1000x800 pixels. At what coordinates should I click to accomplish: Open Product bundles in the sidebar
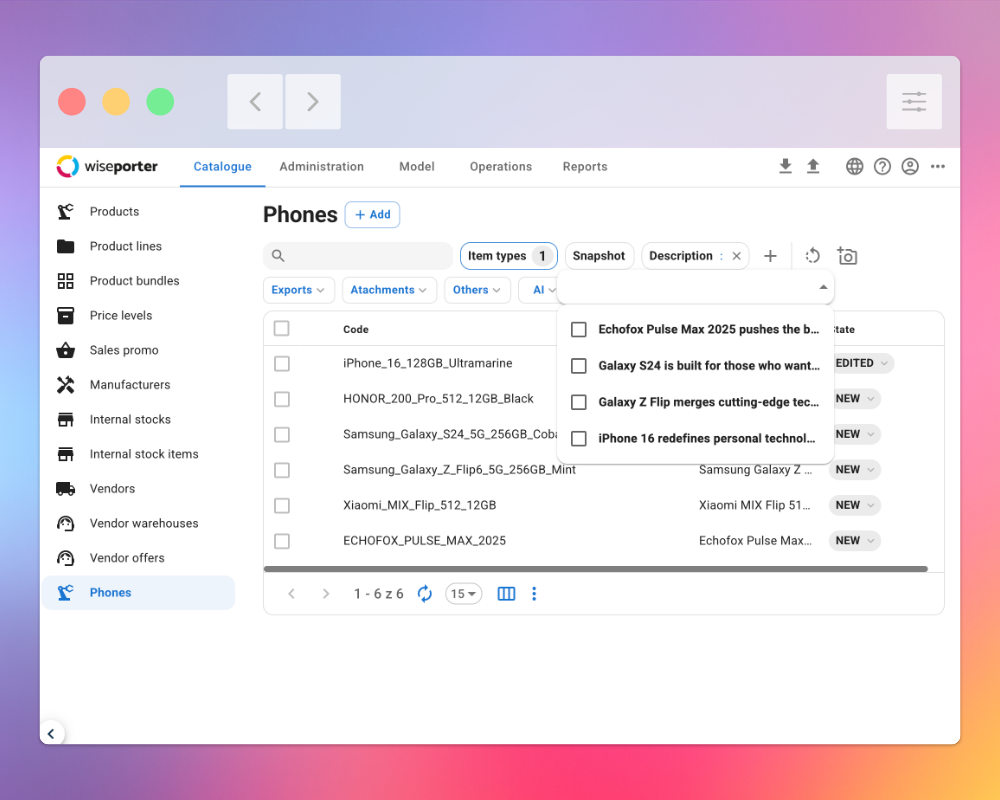(138, 281)
